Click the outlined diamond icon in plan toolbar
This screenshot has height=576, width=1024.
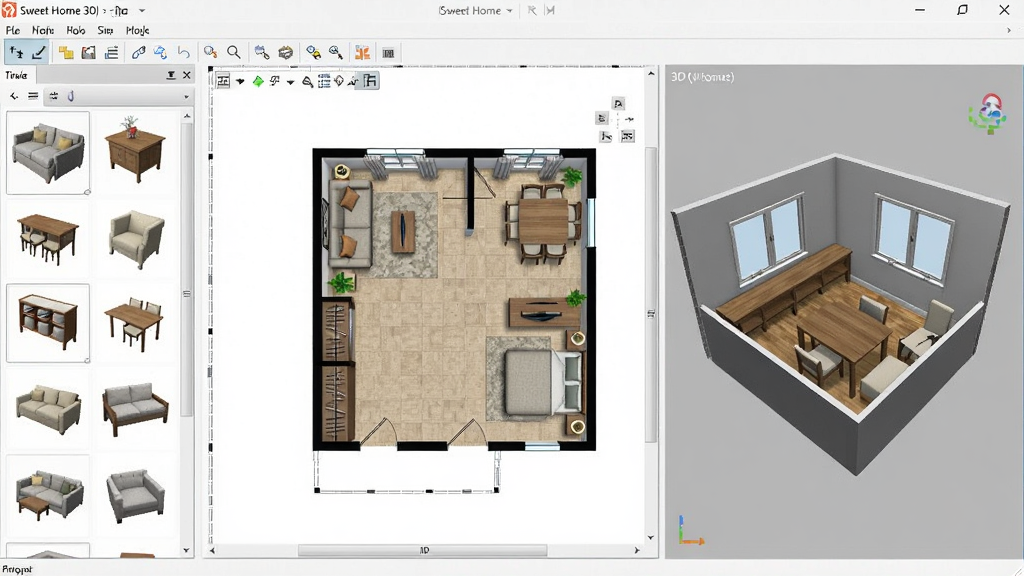pyautogui.click(x=339, y=81)
